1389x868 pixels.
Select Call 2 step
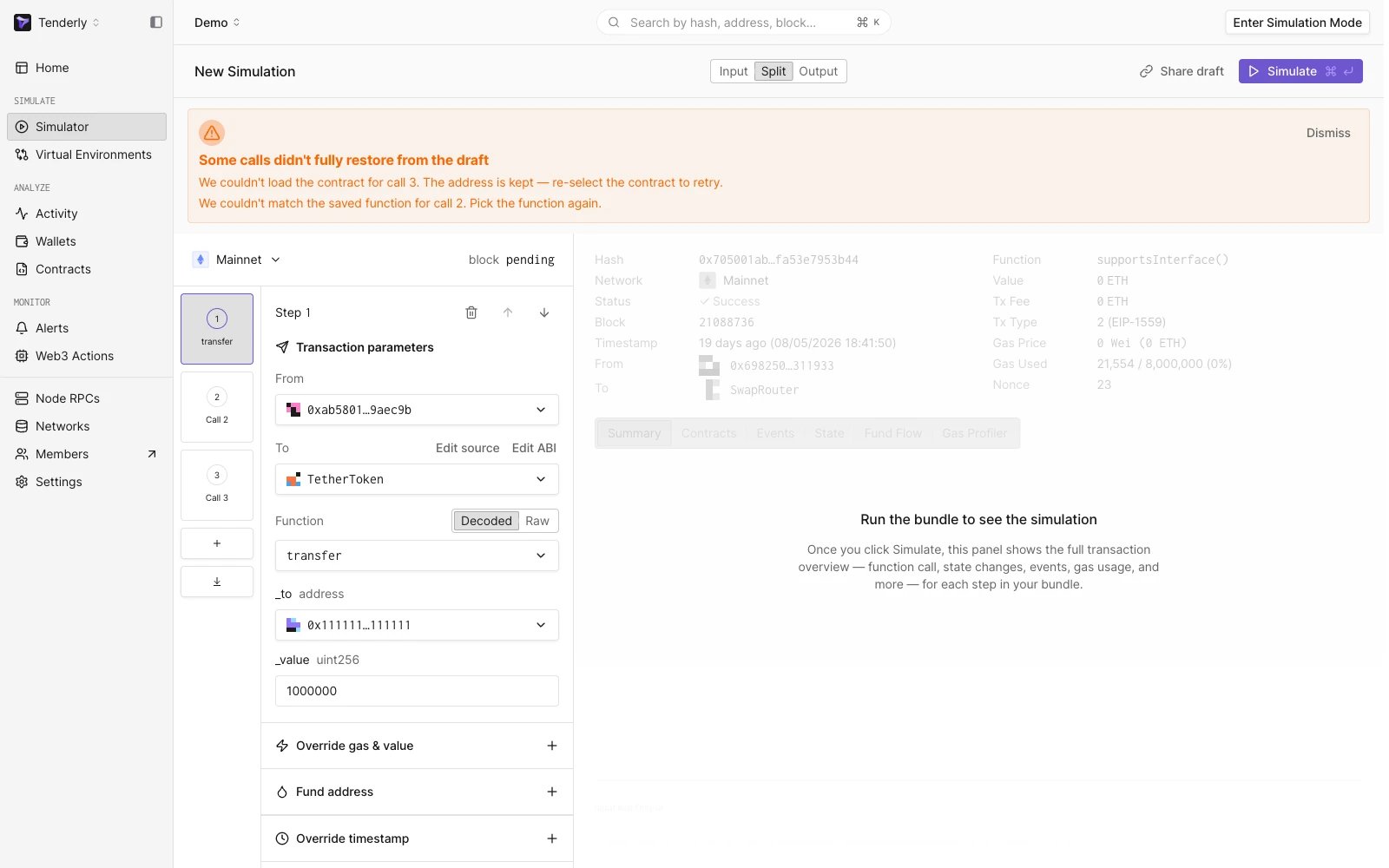tap(217, 407)
